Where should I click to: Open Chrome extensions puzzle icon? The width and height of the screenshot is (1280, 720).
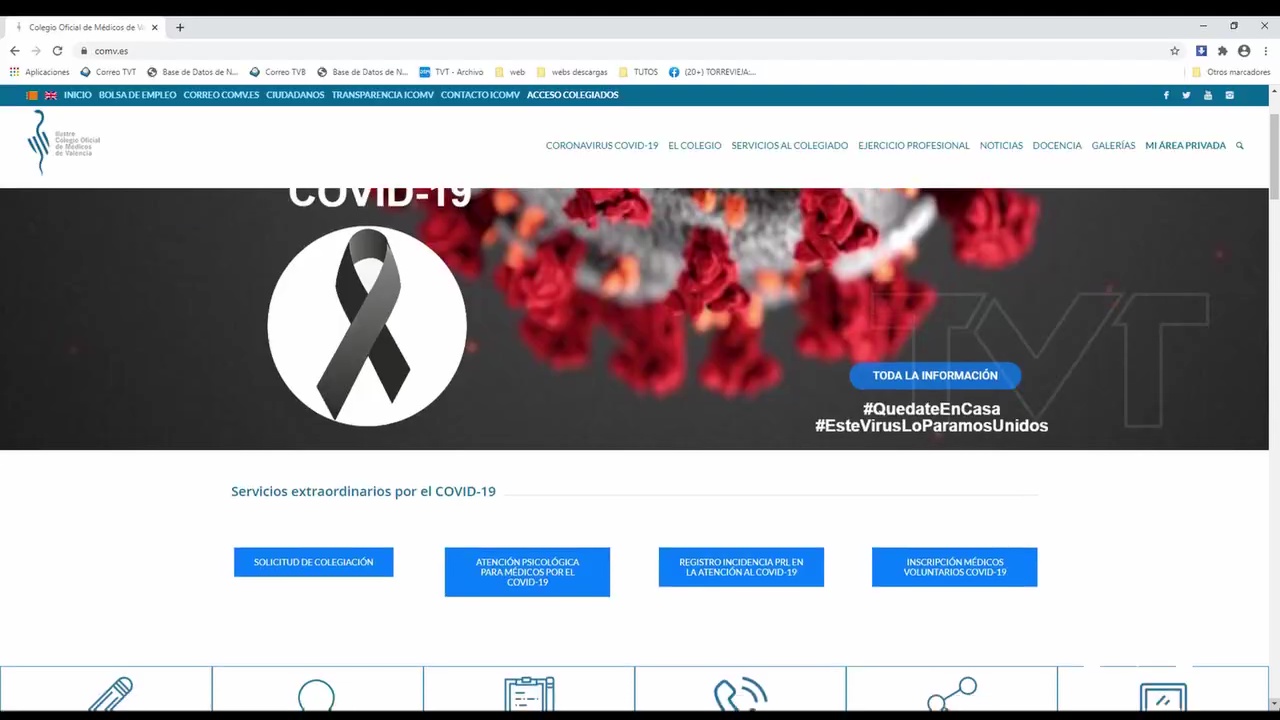(1222, 51)
